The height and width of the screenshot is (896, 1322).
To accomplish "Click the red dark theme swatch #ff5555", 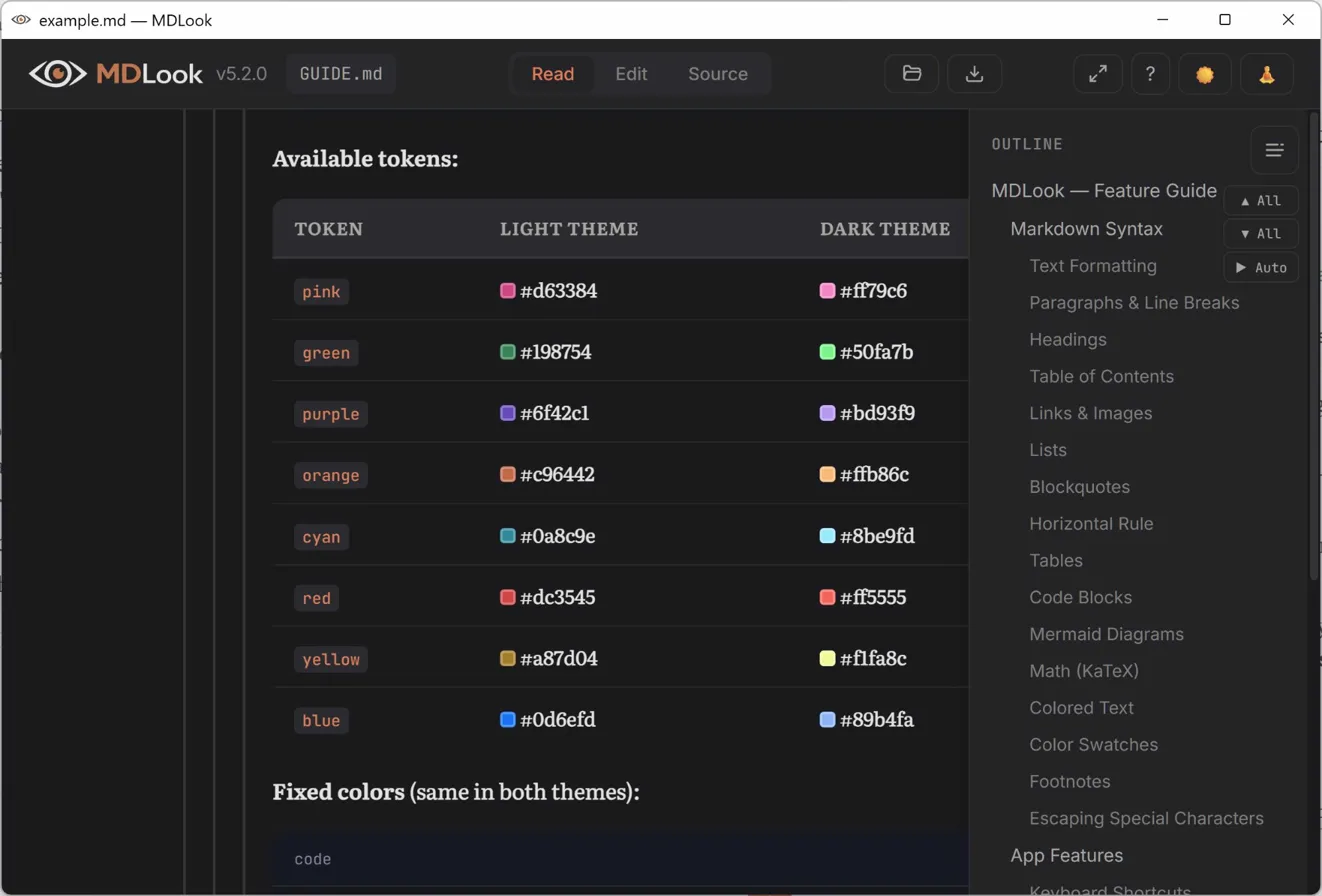I will pyautogui.click(x=827, y=597).
